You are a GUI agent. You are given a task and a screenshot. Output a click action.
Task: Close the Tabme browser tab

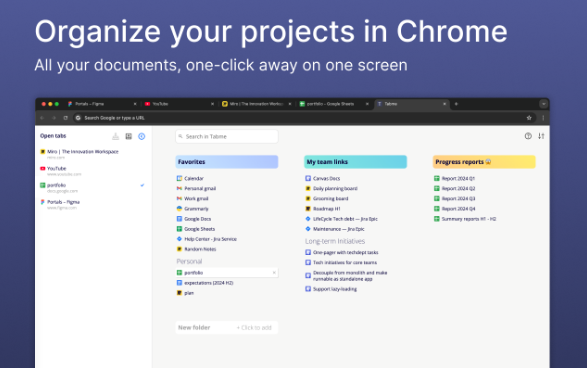tap(444, 104)
